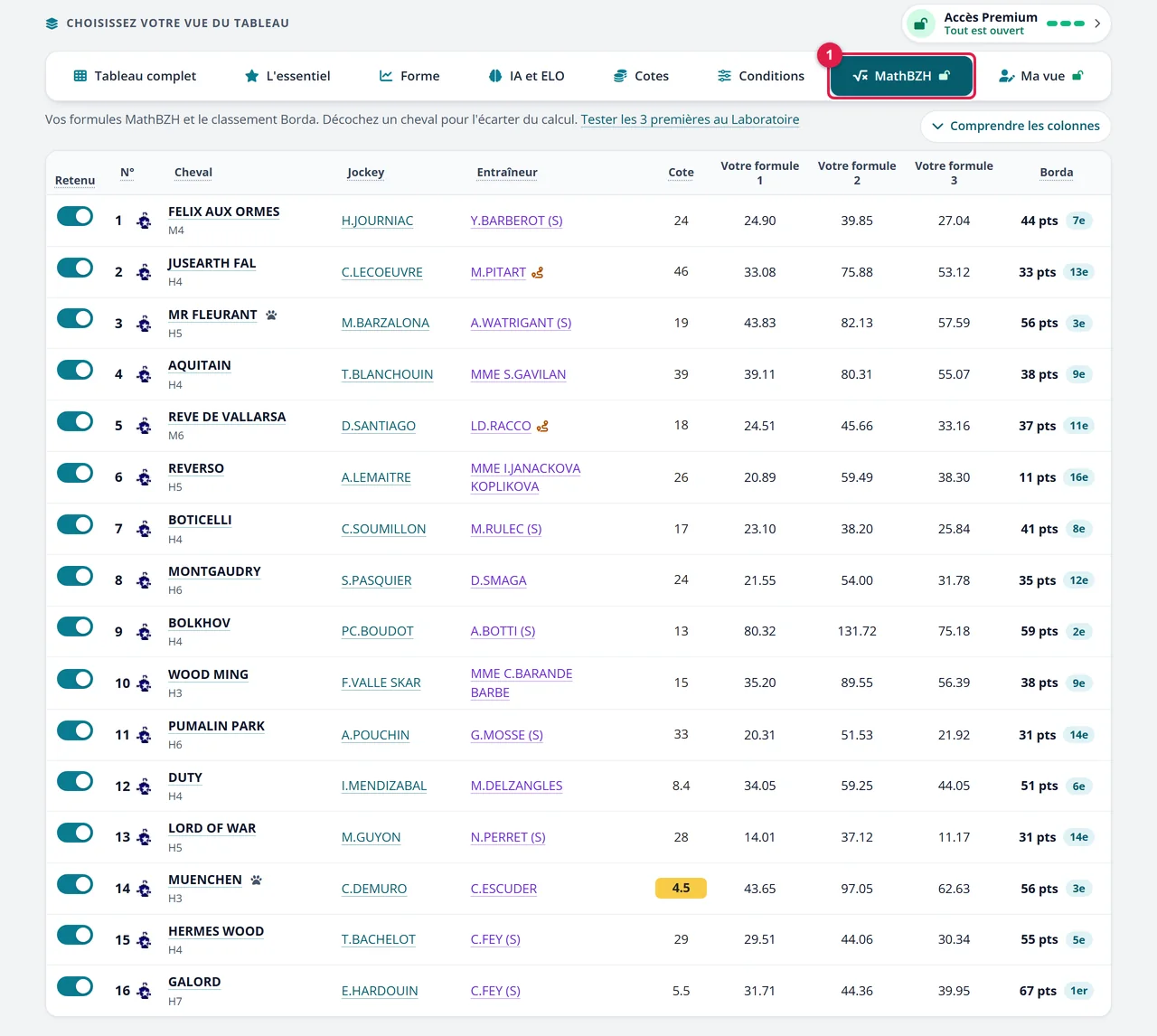The width and height of the screenshot is (1157, 1036).
Task: Click the jockey silks icon beside BOLKHOV
Action: pos(144,632)
